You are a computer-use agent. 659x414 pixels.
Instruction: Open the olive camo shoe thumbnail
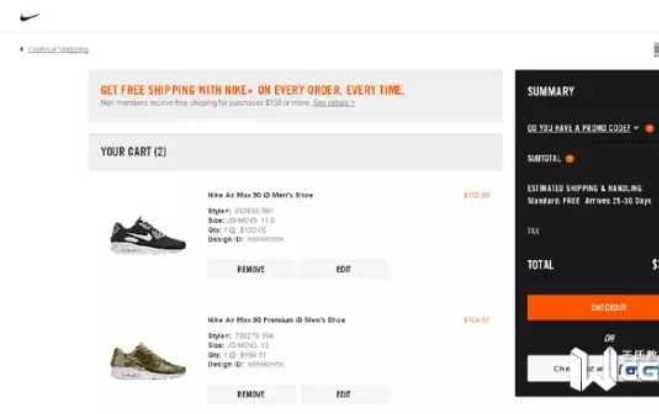pyautogui.click(x=148, y=361)
